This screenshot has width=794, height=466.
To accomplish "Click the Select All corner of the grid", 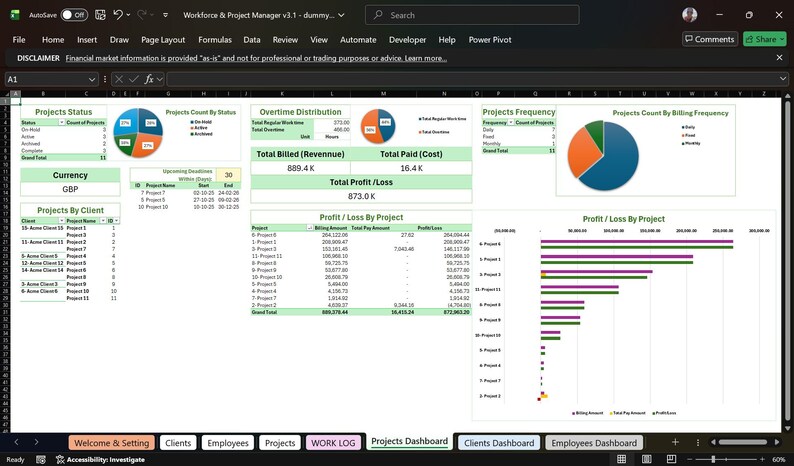I will (5, 94).
